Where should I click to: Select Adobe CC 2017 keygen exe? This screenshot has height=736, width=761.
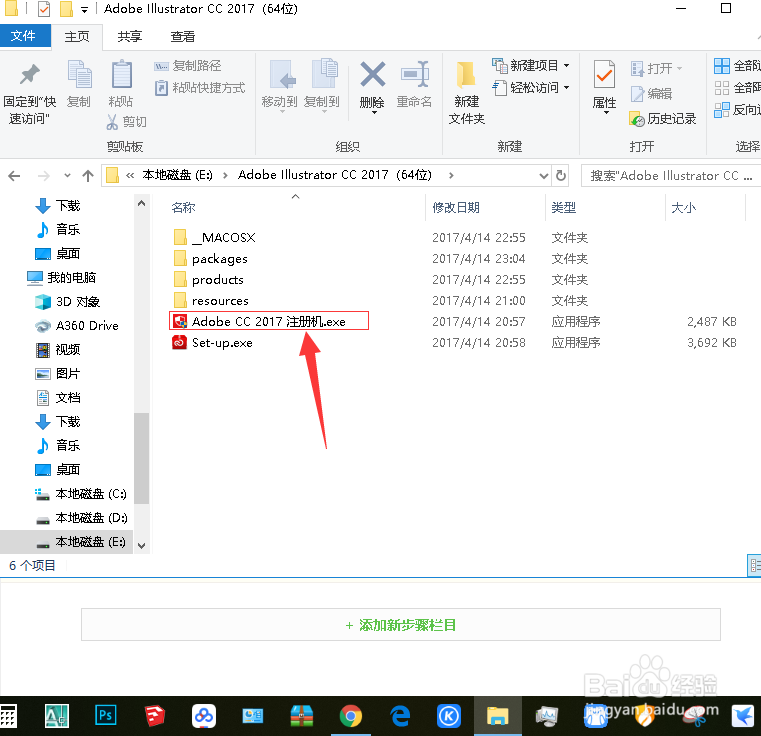(x=268, y=321)
